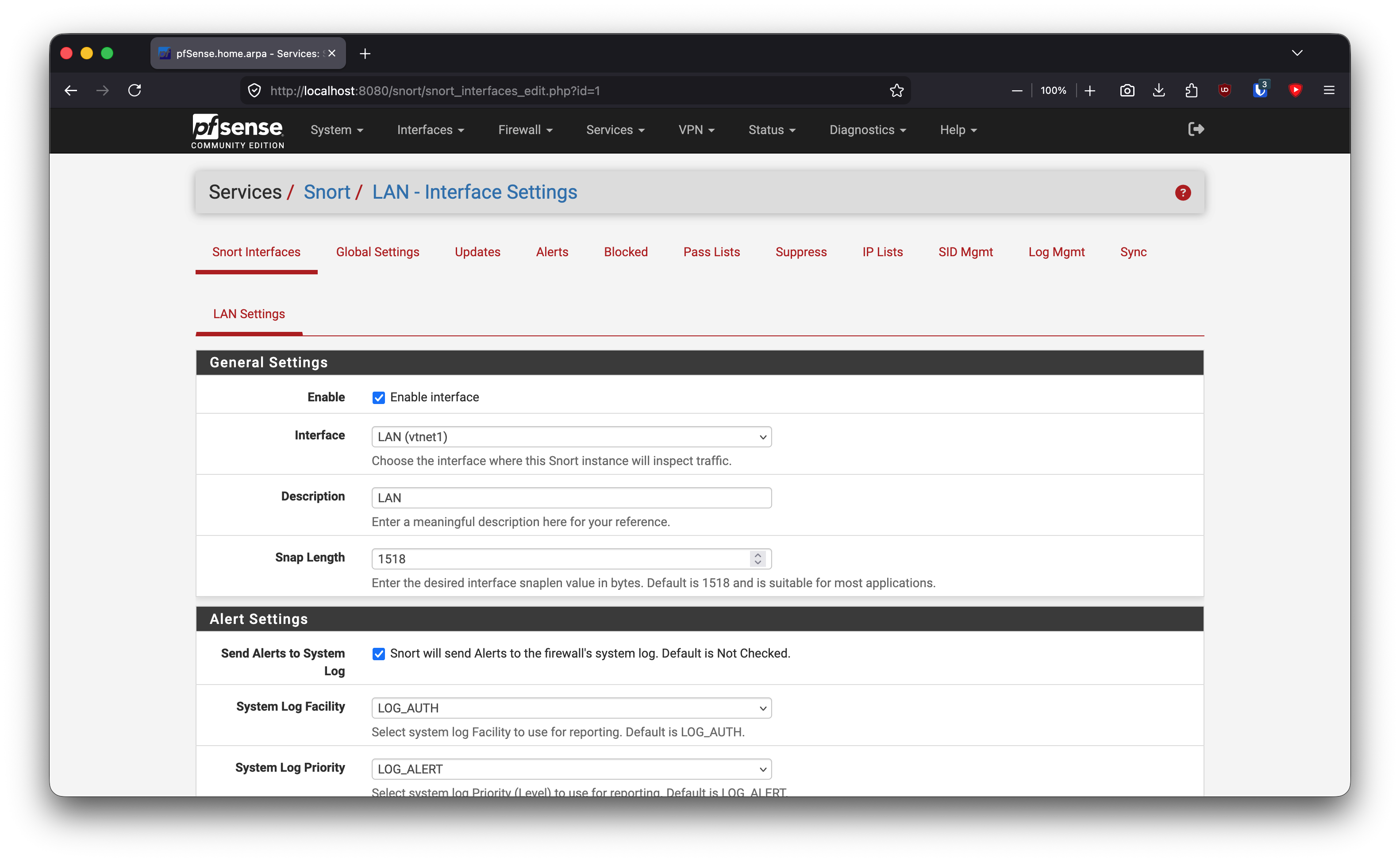1400x862 pixels.
Task: Open the browser hamburger menu
Action: [x=1329, y=91]
